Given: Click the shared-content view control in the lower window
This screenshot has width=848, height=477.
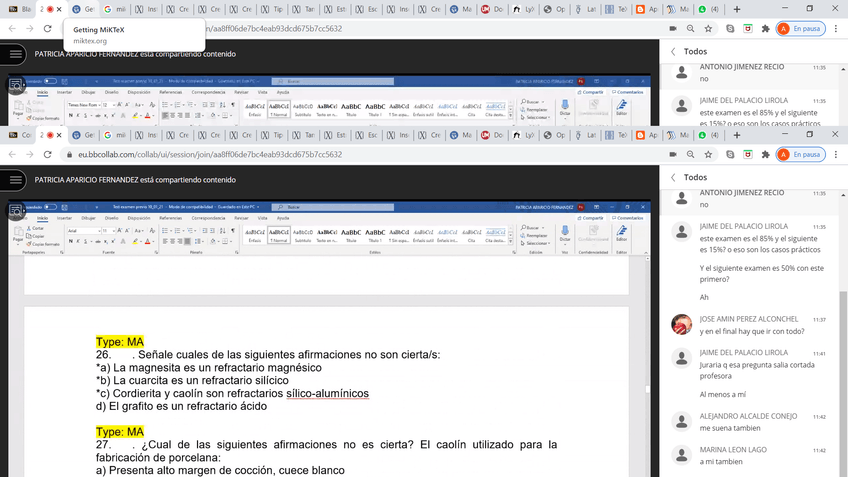Looking at the screenshot, I should point(16,210).
